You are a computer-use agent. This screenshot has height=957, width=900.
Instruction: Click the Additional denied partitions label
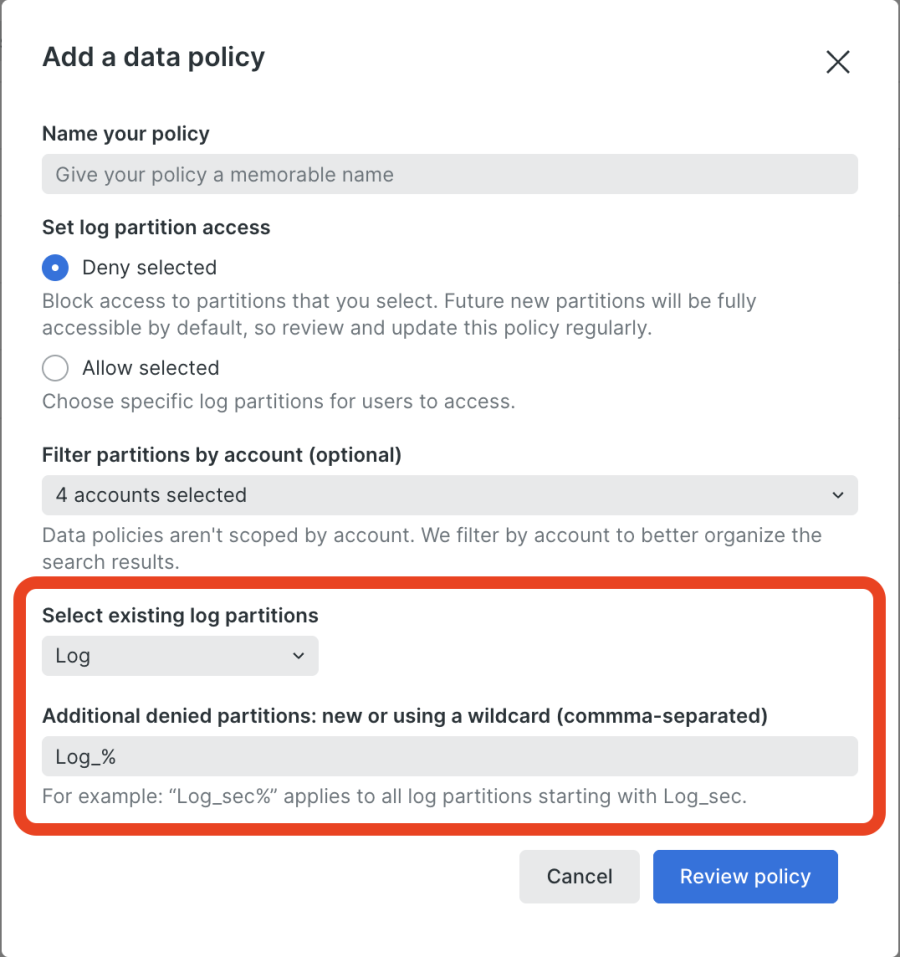[404, 716]
